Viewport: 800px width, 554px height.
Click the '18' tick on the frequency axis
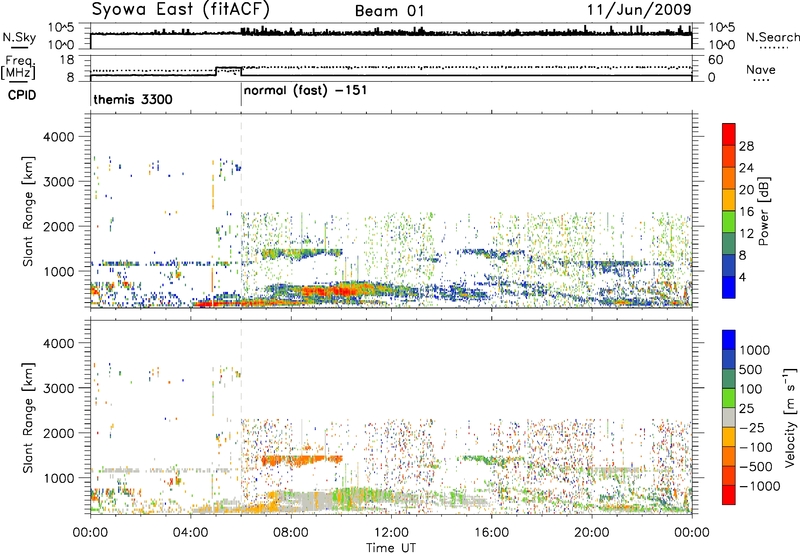tap(67, 60)
